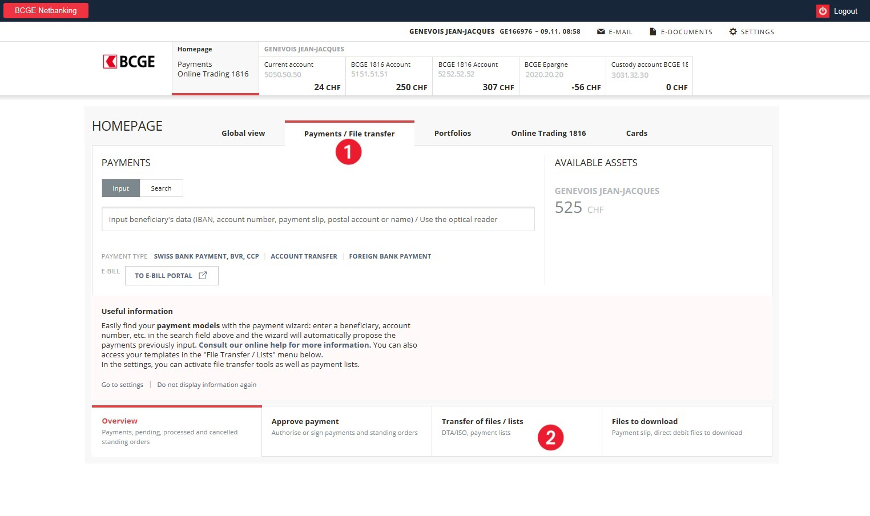Go to Online Trading 1816 tab
The width and height of the screenshot is (870, 516).
[x=548, y=133]
